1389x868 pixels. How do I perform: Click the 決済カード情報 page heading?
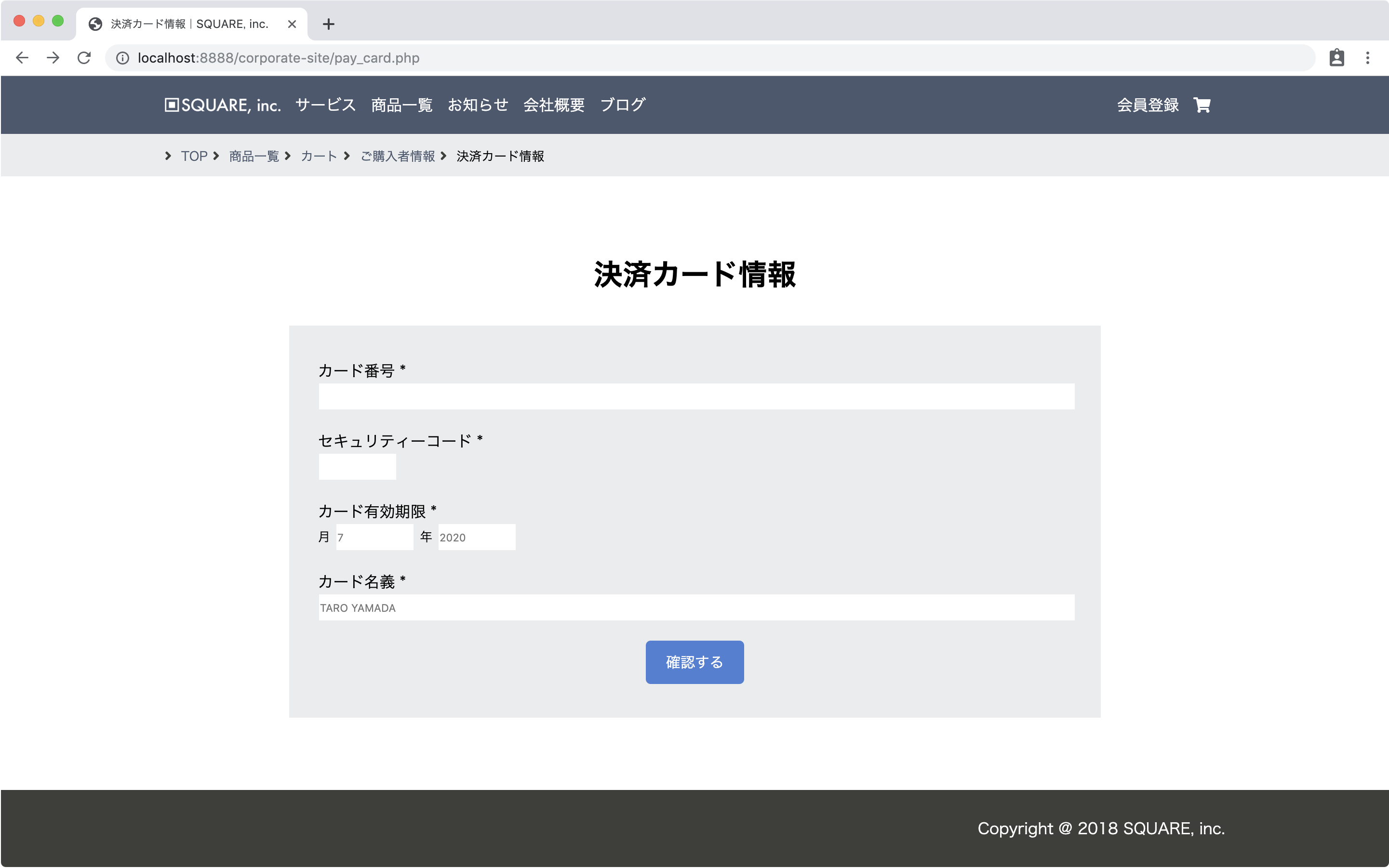[694, 275]
